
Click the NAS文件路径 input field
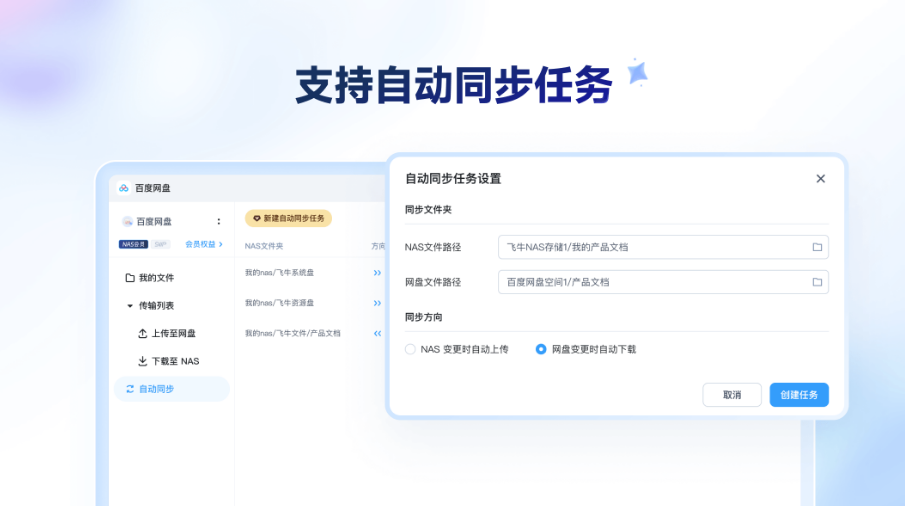pyautogui.click(x=663, y=248)
